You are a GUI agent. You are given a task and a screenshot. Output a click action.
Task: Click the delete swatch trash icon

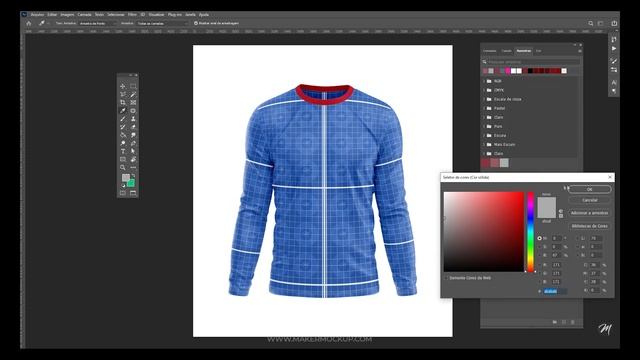click(573, 322)
